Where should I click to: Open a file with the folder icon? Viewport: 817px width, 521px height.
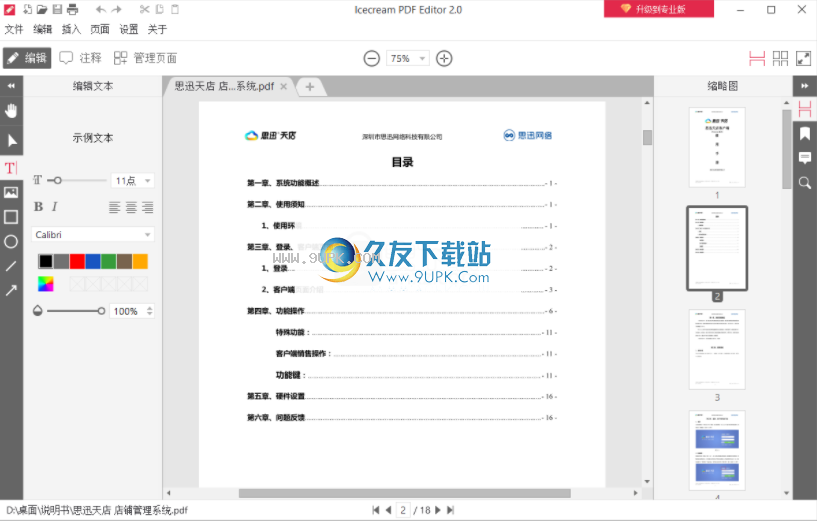pyautogui.click(x=42, y=9)
